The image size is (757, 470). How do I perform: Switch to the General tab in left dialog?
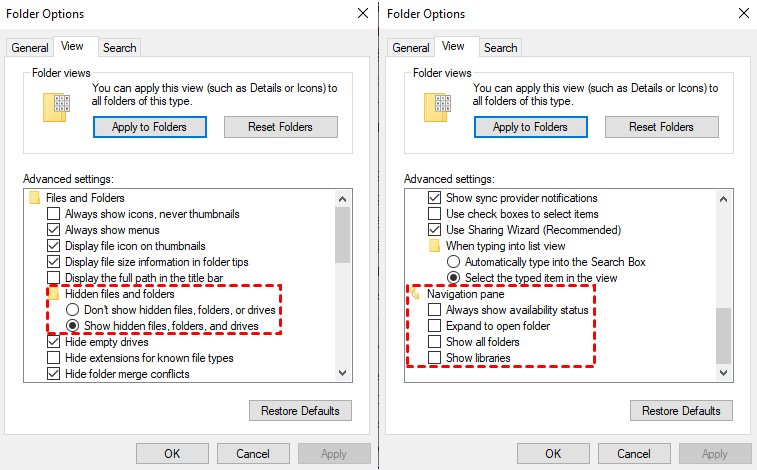30,48
